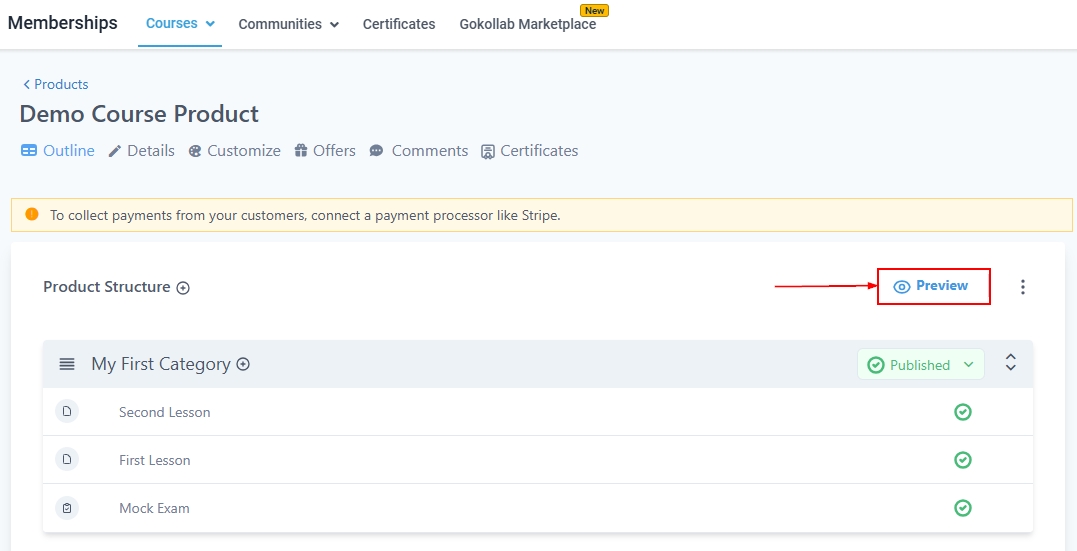
Task: Toggle published status check for First Lesson
Action: click(x=962, y=460)
